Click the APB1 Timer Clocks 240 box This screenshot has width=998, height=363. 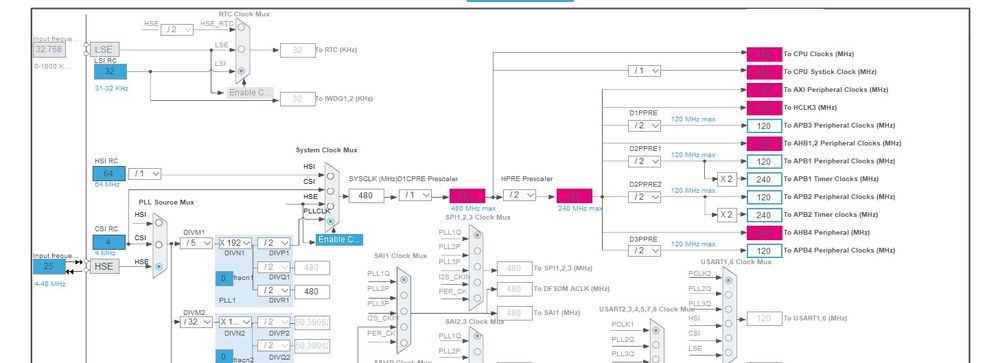click(764, 179)
